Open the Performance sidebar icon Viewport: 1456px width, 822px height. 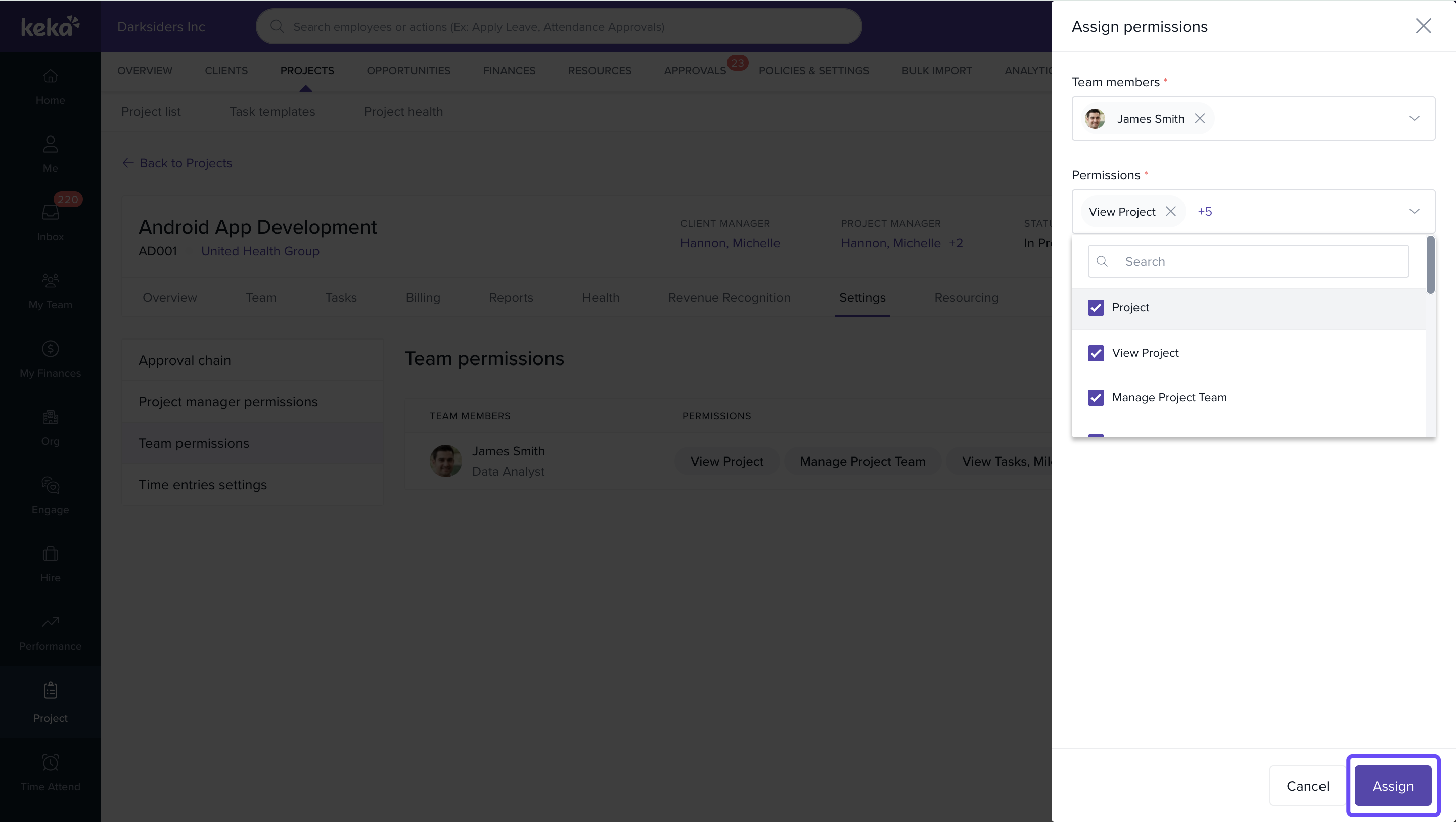click(51, 632)
